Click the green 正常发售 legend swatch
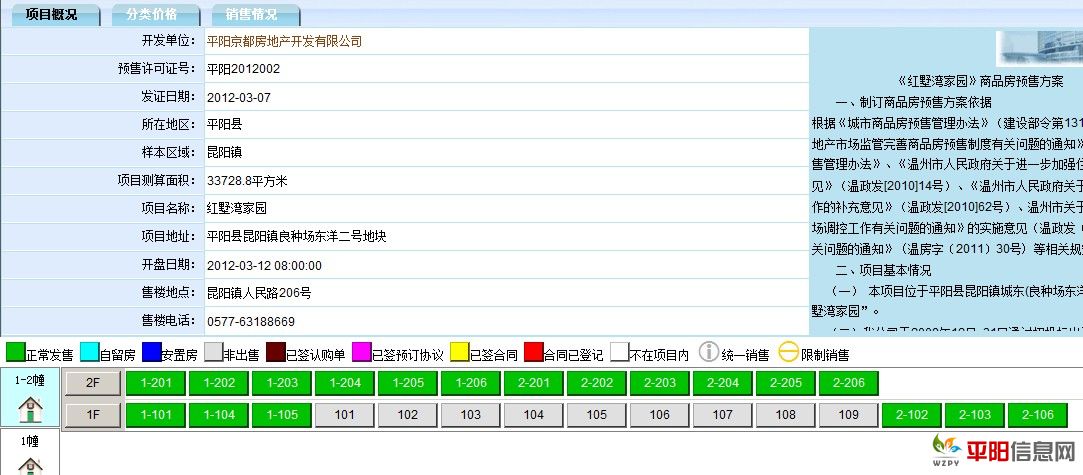Screen dimensions: 1083x475 [x=15, y=352]
